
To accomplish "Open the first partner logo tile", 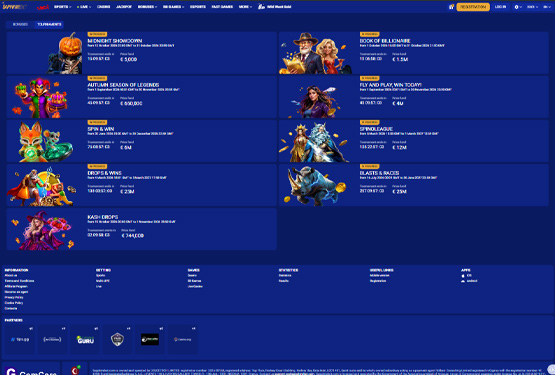I will (19, 339).
